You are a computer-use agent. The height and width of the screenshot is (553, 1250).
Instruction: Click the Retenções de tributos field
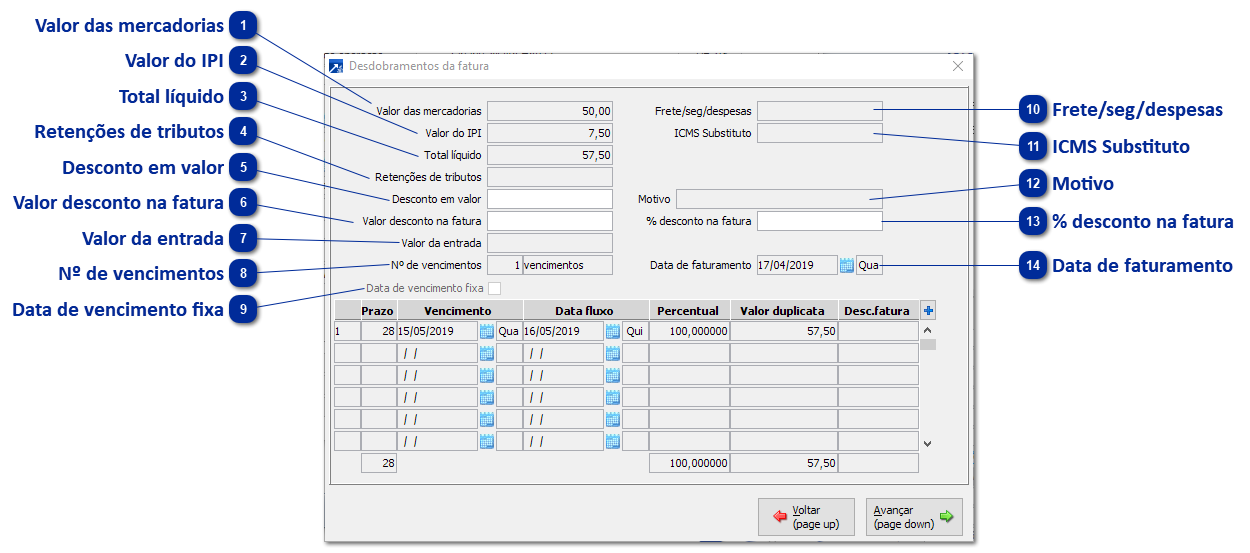(x=550, y=177)
